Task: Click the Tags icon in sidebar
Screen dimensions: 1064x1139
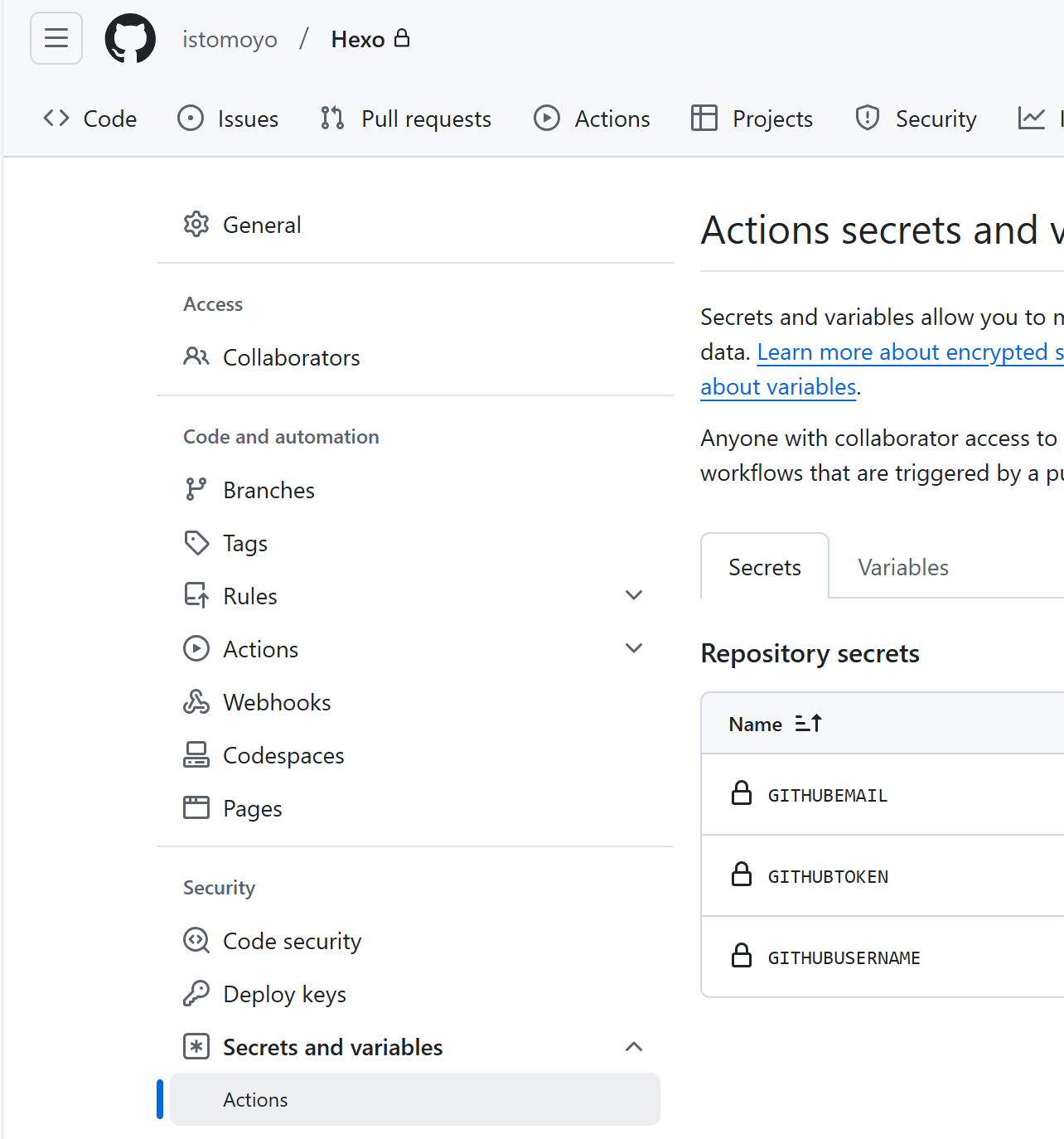Action: click(x=196, y=543)
